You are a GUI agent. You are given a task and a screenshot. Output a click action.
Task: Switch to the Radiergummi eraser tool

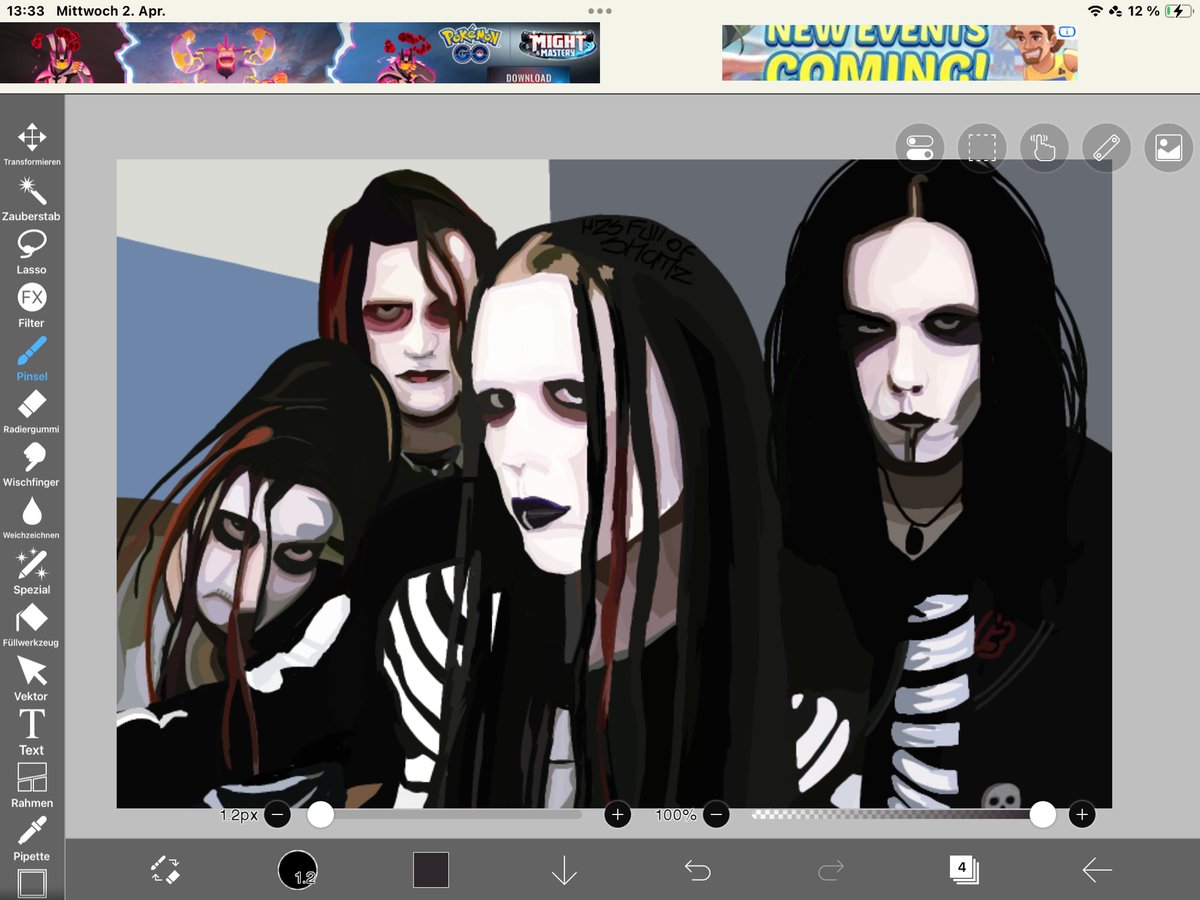[32, 412]
